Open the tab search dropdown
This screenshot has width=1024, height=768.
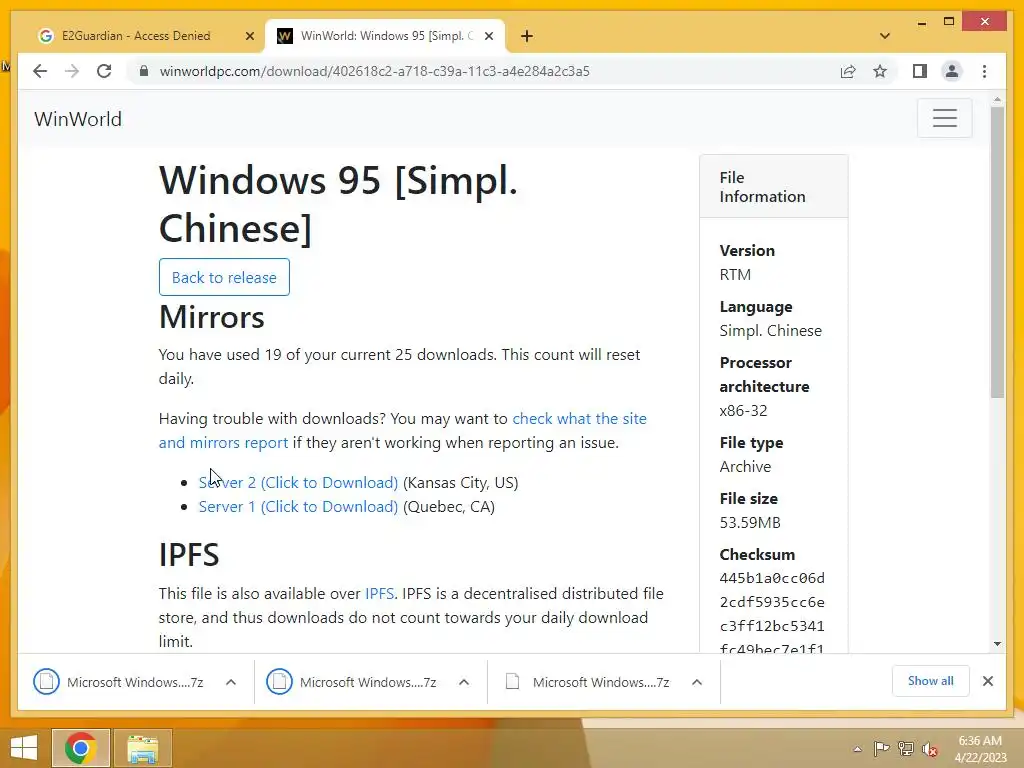885,36
